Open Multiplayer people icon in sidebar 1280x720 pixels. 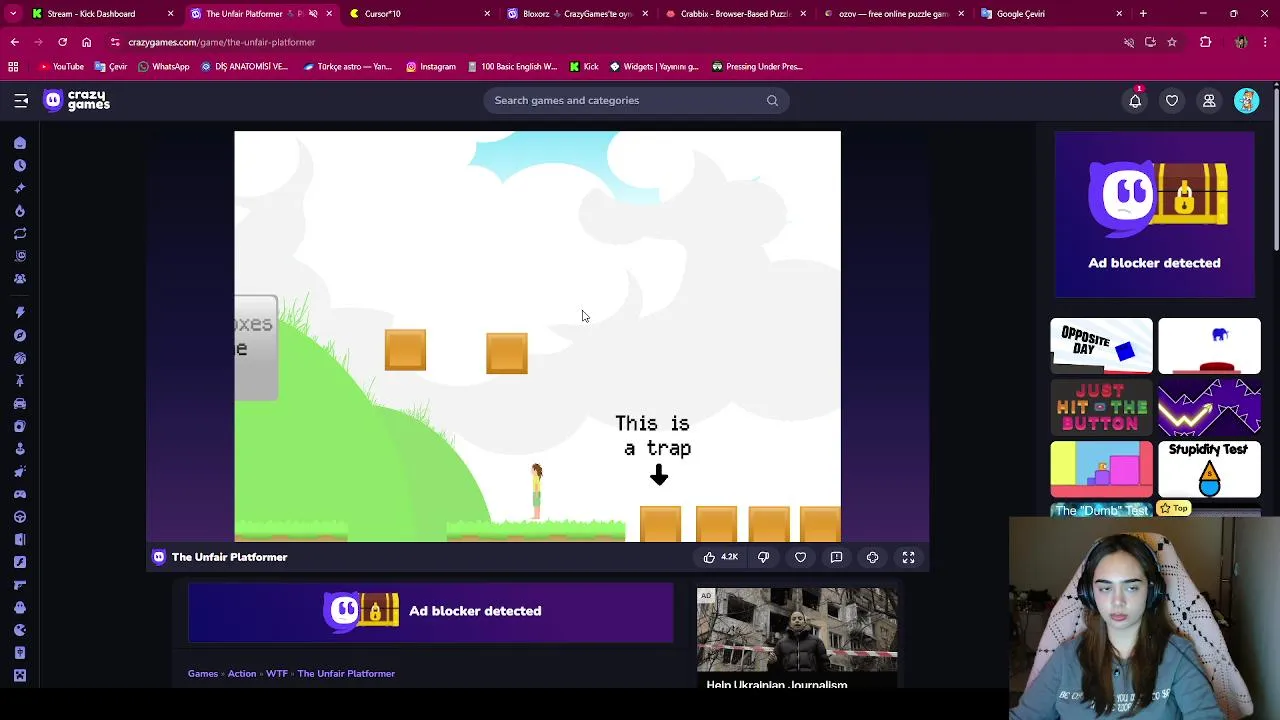[20, 279]
